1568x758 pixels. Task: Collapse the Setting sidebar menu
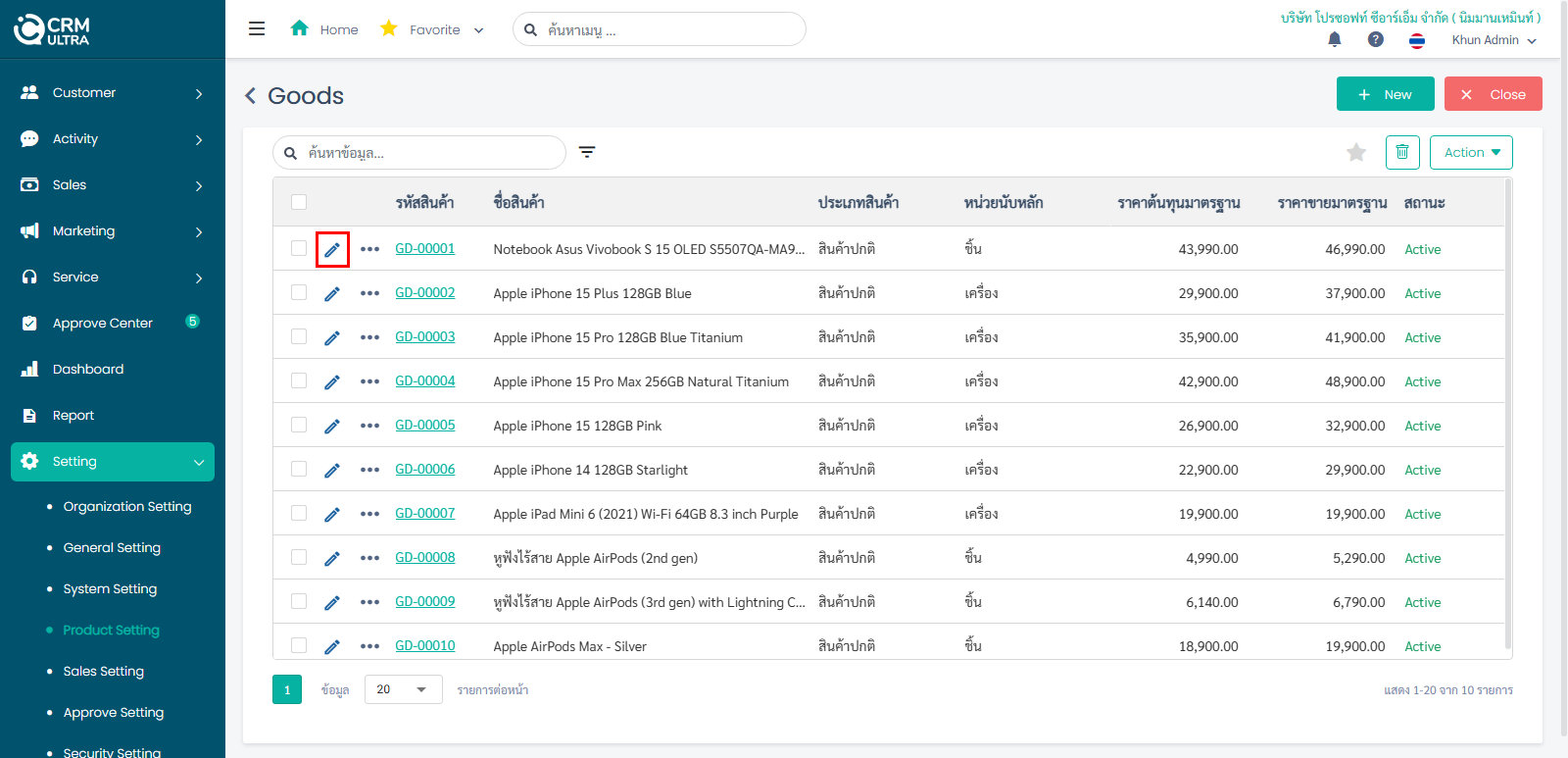pos(113,461)
